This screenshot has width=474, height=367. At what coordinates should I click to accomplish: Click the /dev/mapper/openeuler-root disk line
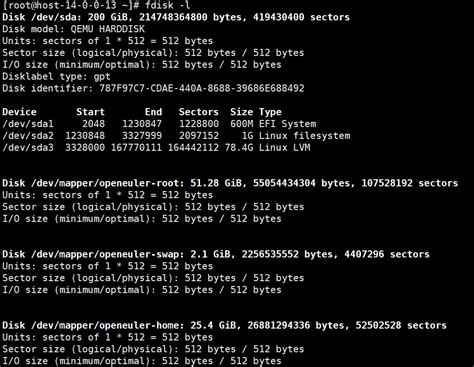(x=230, y=183)
